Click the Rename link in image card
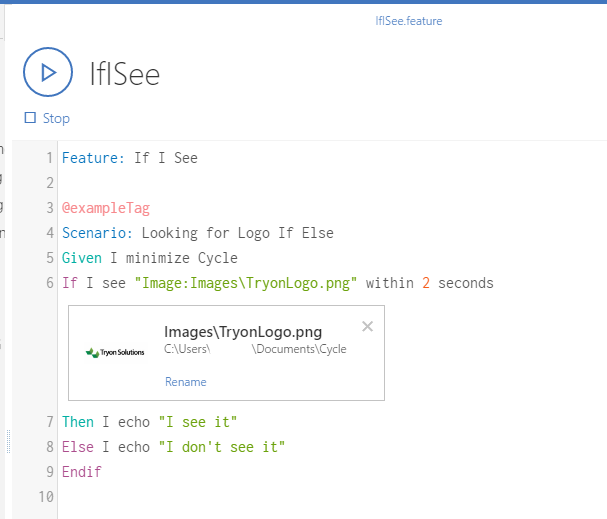 coord(186,381)
